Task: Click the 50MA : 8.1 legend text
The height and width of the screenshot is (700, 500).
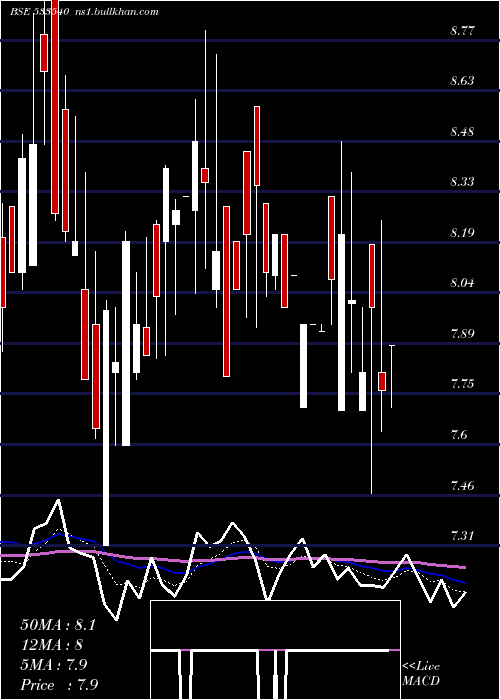Action: (58, 625)
